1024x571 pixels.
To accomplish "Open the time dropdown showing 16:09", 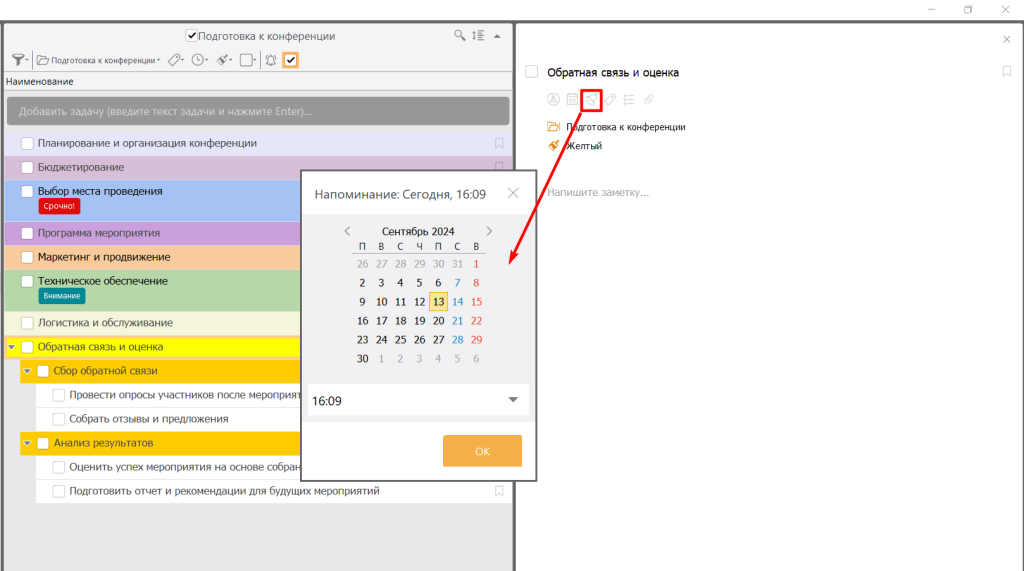I will click(x=513, y=400).
